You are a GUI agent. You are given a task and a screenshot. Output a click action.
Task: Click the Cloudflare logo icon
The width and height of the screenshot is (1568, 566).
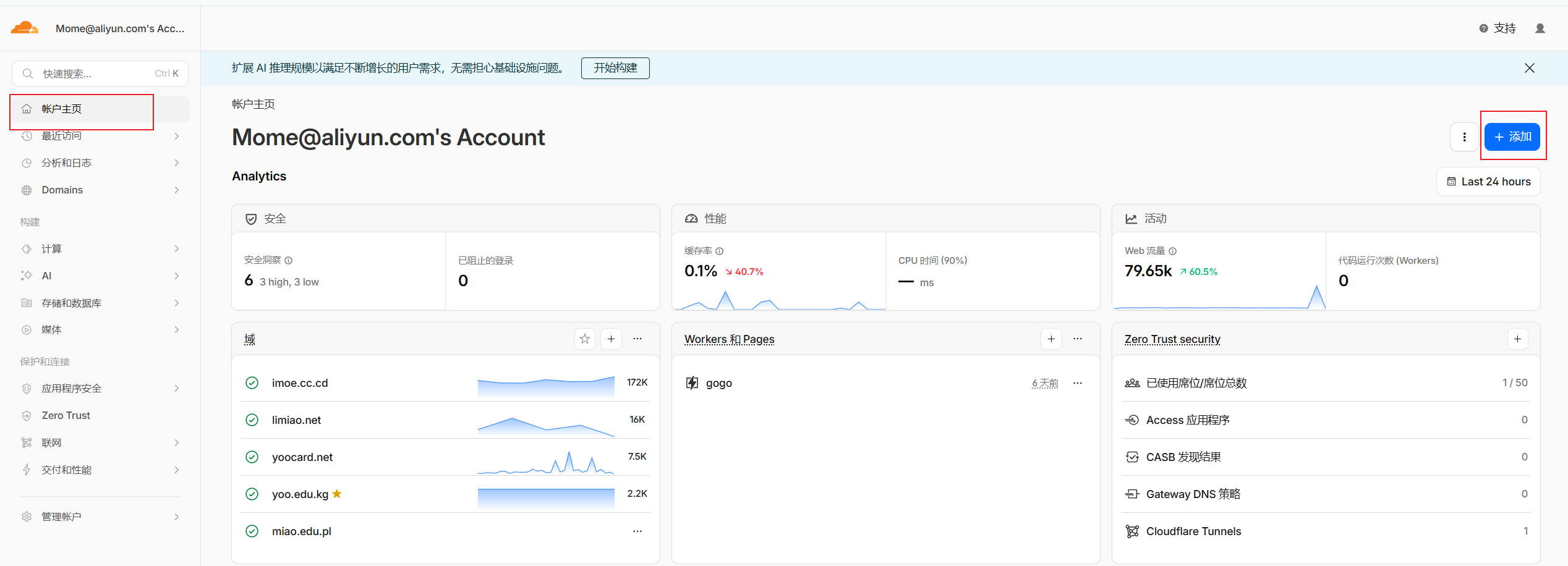pyautogui.click(x=25, y=28)
